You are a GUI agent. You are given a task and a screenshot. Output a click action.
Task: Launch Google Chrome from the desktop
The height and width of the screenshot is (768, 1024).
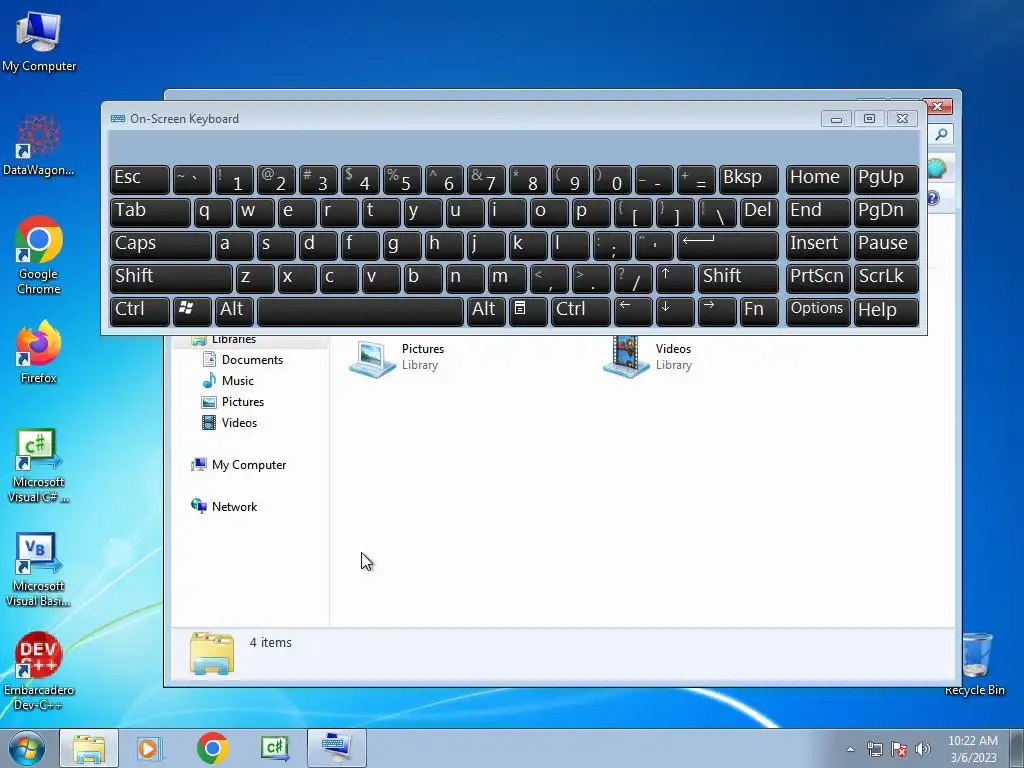tap(39, 255)
